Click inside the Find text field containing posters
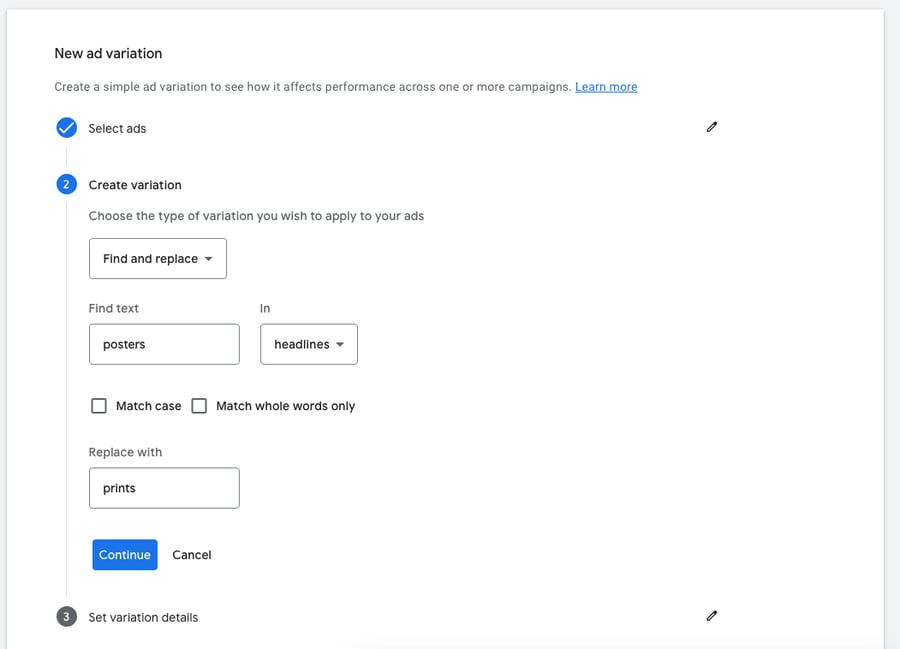The height and width of the screenshot is (649, 900). tap(164, 344)
